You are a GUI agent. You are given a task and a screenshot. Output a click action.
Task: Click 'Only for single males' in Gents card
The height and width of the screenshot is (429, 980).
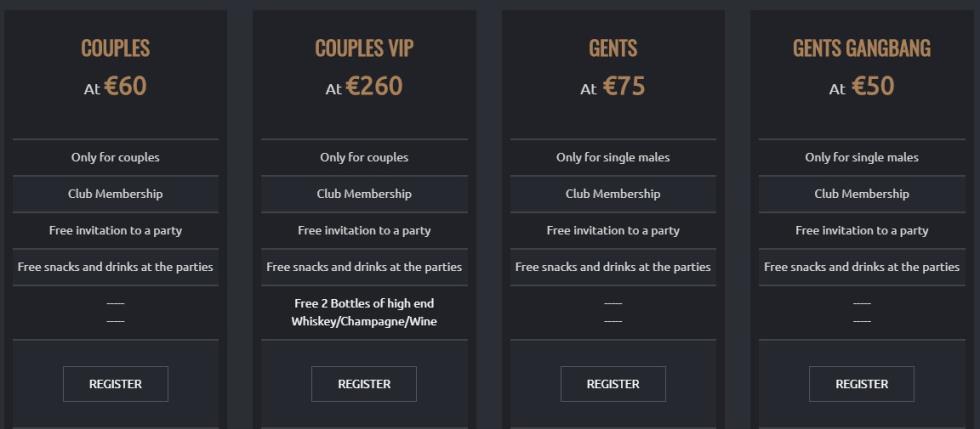[x=613, y=157]
